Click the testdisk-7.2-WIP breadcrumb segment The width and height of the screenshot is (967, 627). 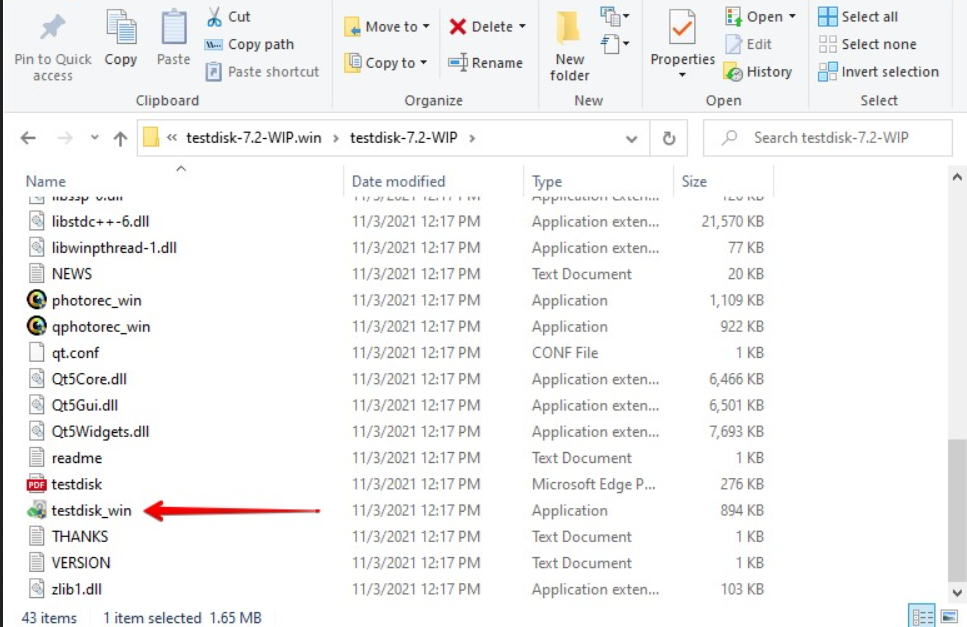coord(403,137)
